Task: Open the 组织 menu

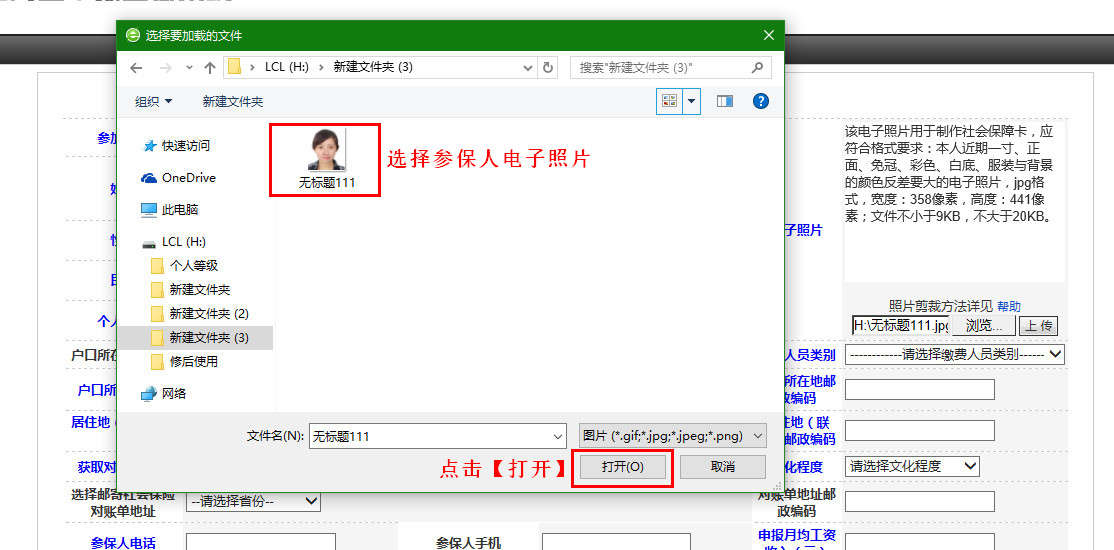Action: [x=153, y=102]
